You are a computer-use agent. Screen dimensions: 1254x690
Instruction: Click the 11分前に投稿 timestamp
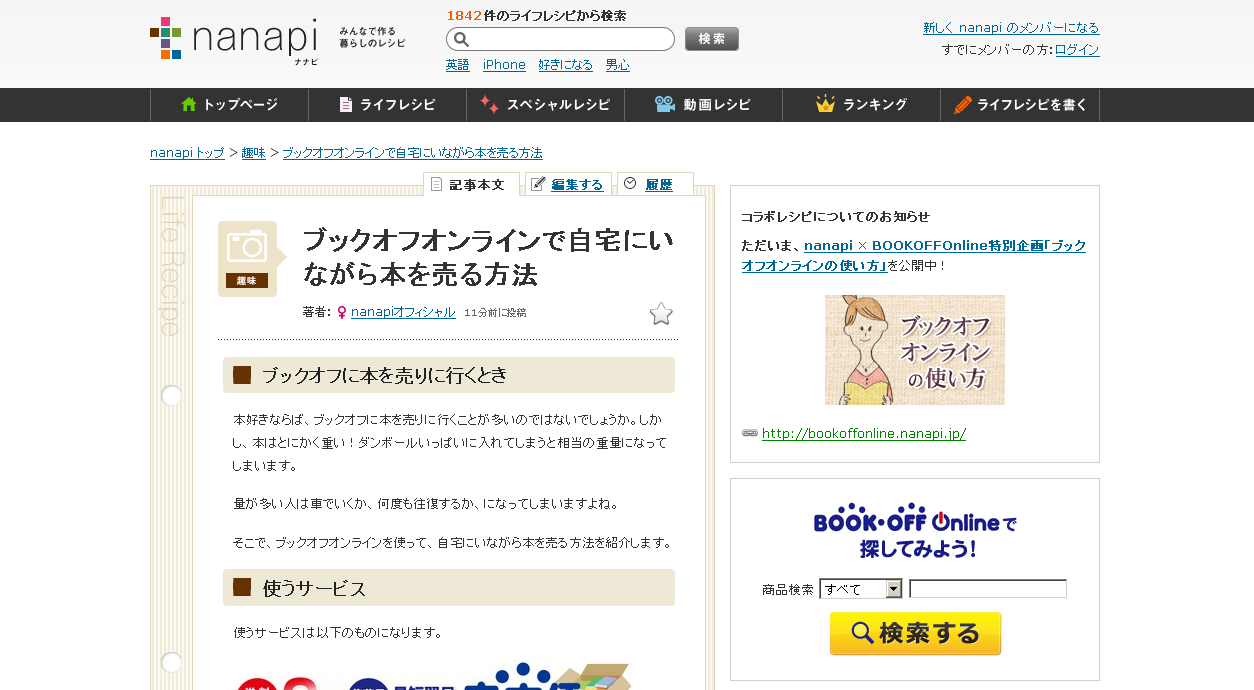click(x=495, y=313)
